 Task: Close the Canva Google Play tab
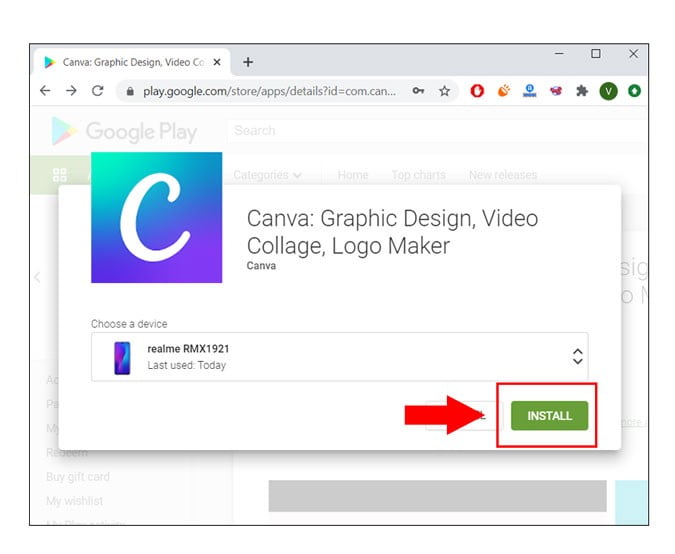tap(219, 62)
